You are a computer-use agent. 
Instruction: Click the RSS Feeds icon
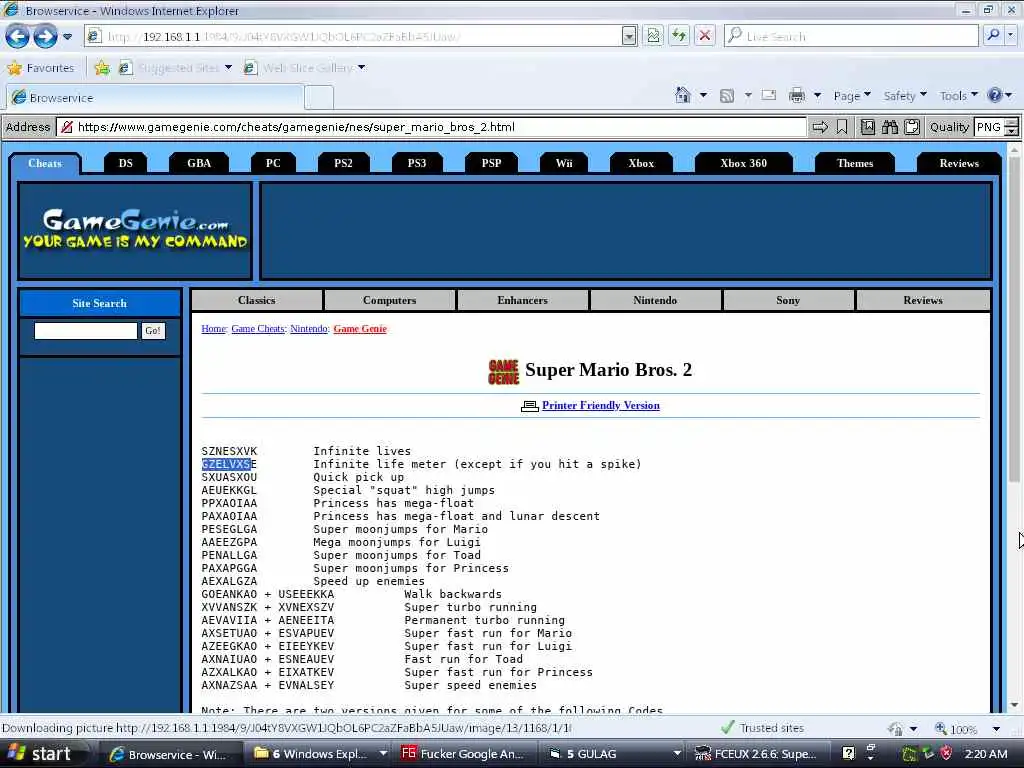(726, 96)
